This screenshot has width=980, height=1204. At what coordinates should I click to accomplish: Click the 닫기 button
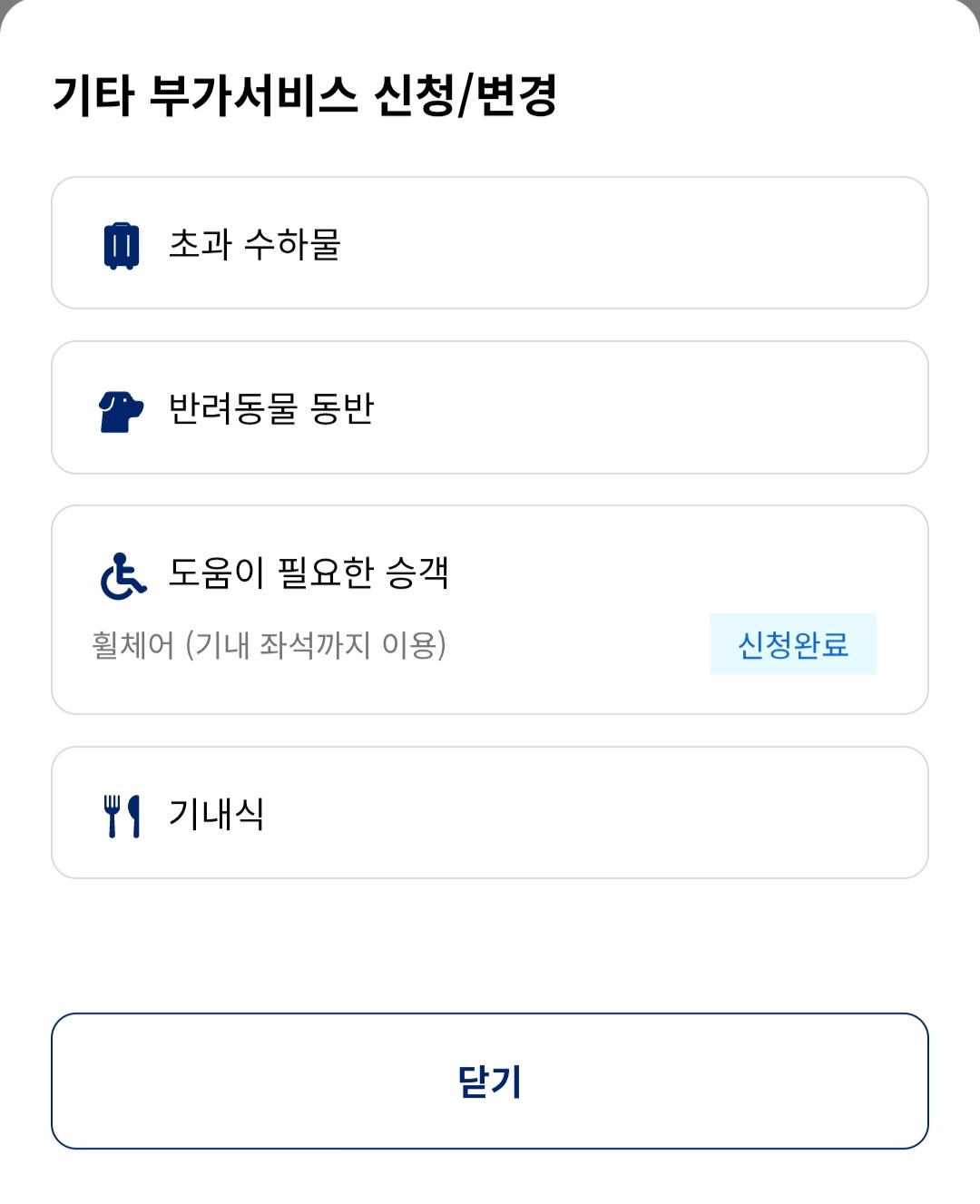point(490,1081)
